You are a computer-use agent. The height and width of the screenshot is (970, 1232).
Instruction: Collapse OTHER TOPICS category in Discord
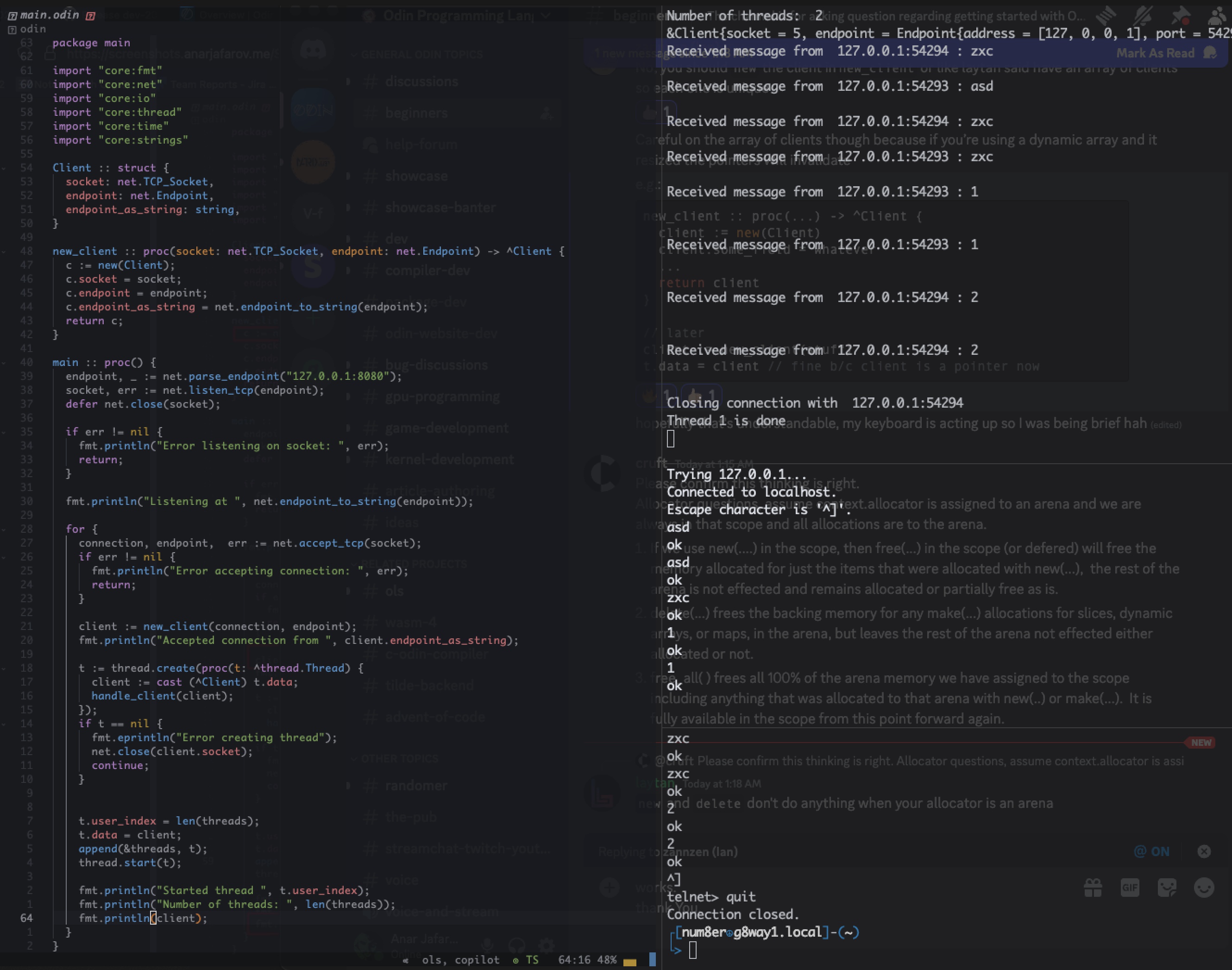(395, 759)
